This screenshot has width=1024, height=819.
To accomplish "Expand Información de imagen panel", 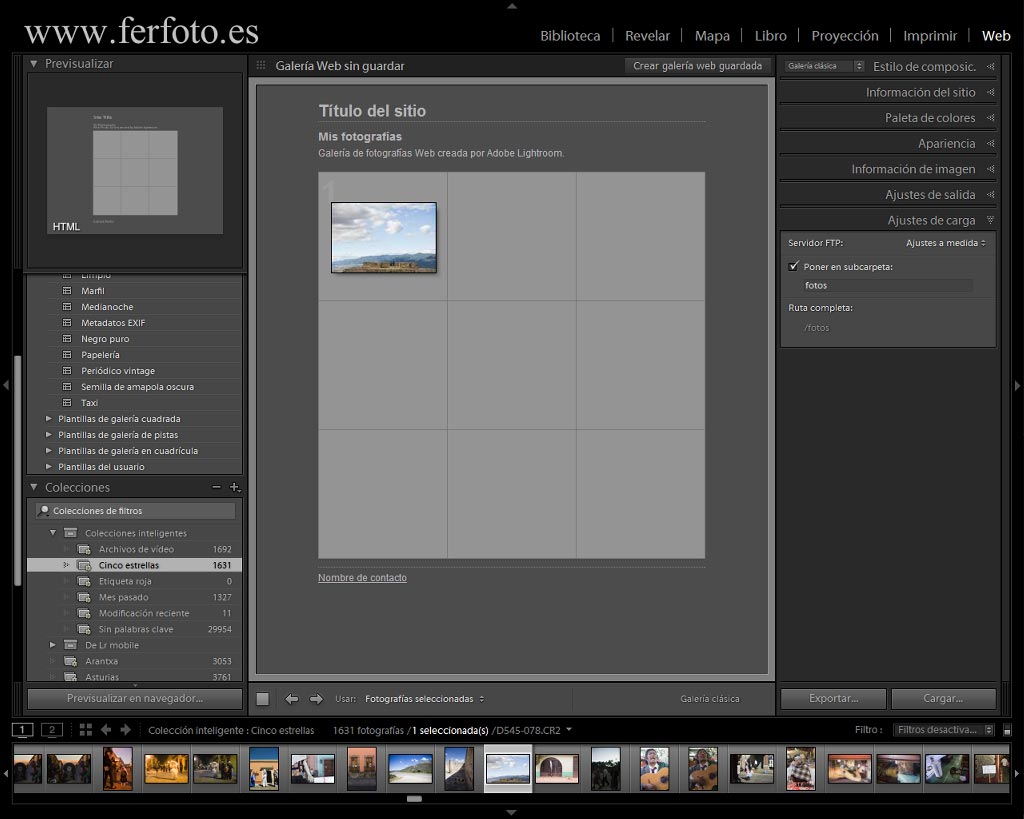I will click(x=991, y=169).
